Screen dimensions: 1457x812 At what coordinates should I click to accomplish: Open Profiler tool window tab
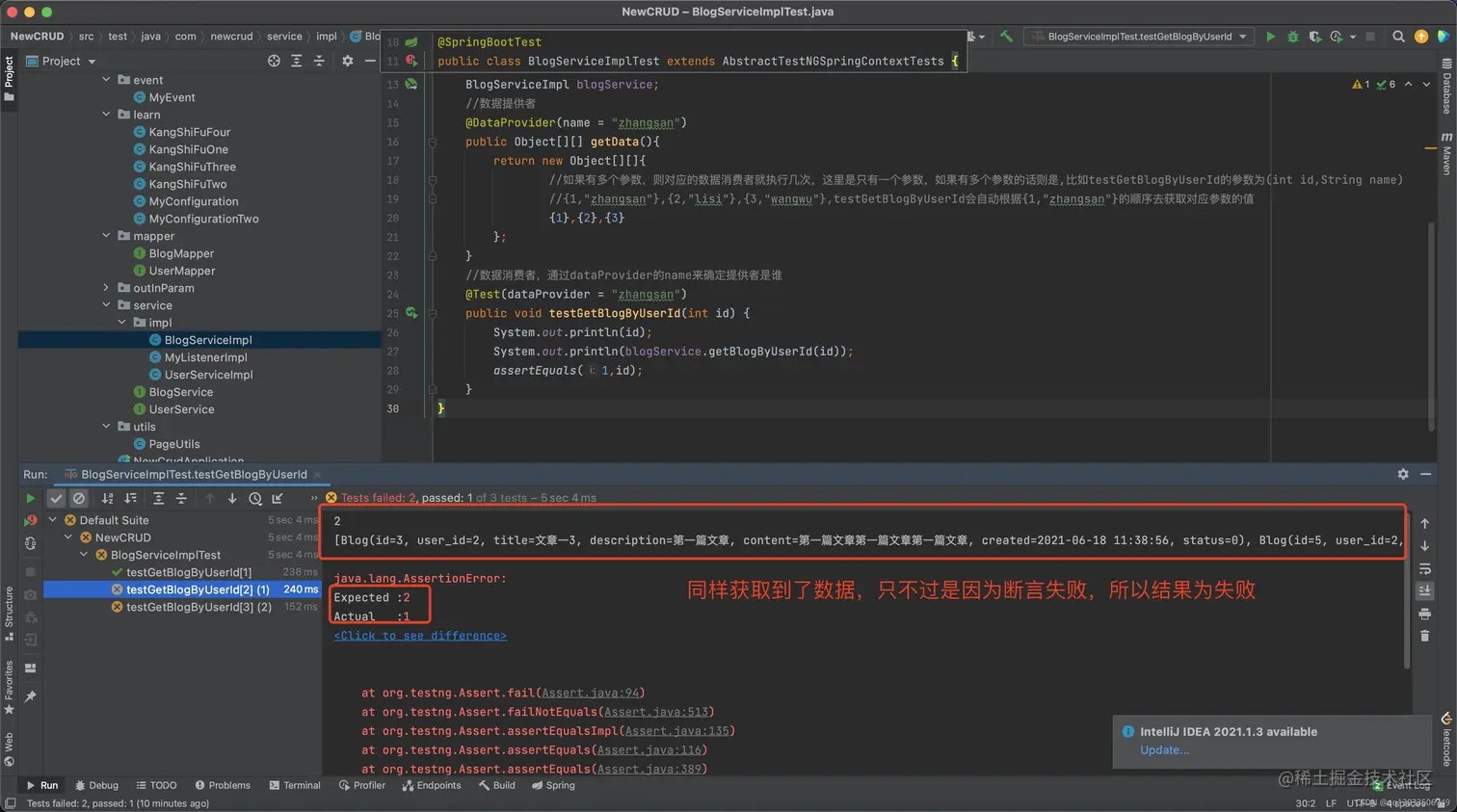pos(362,785)
